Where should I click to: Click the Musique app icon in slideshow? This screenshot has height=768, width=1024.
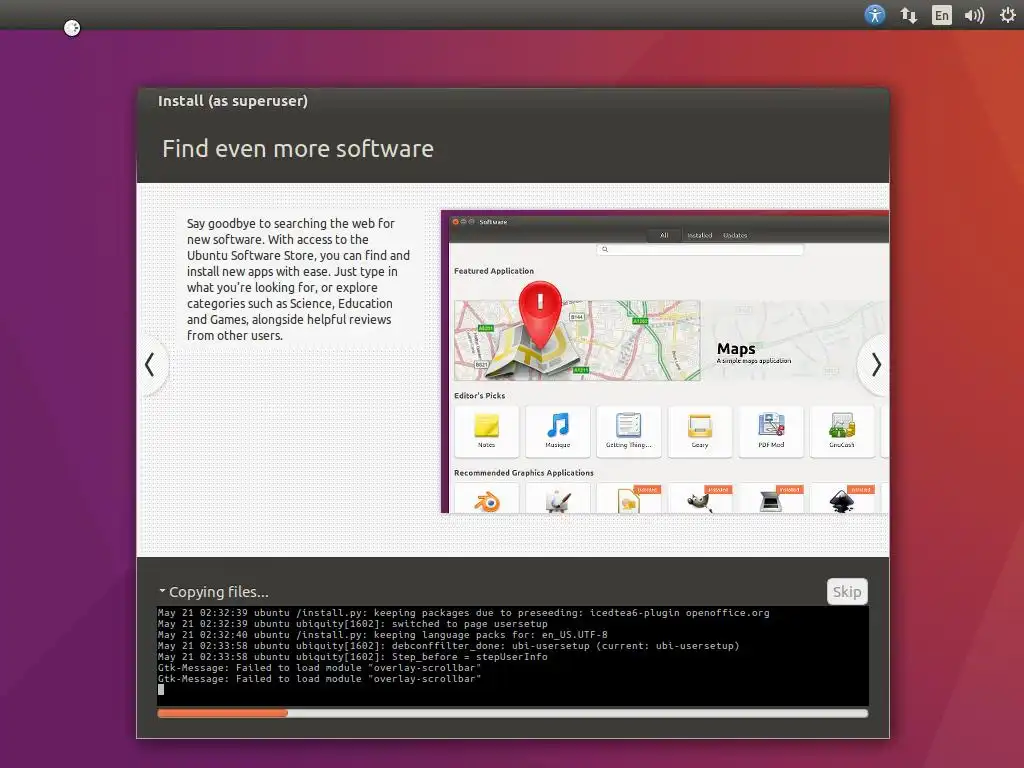click(558, 425)
